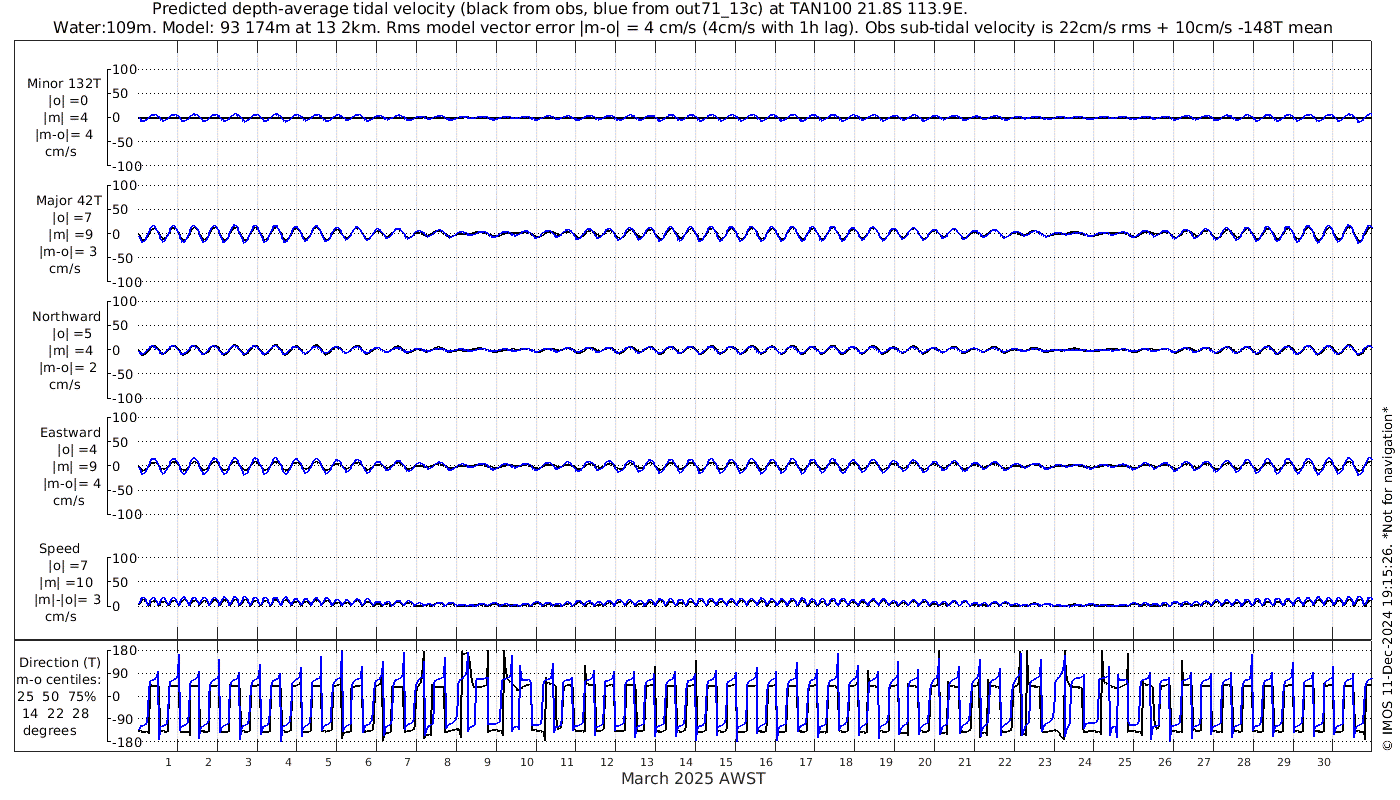
Task: Click day label '8' on the x-axis
Action: pos(447,762)
